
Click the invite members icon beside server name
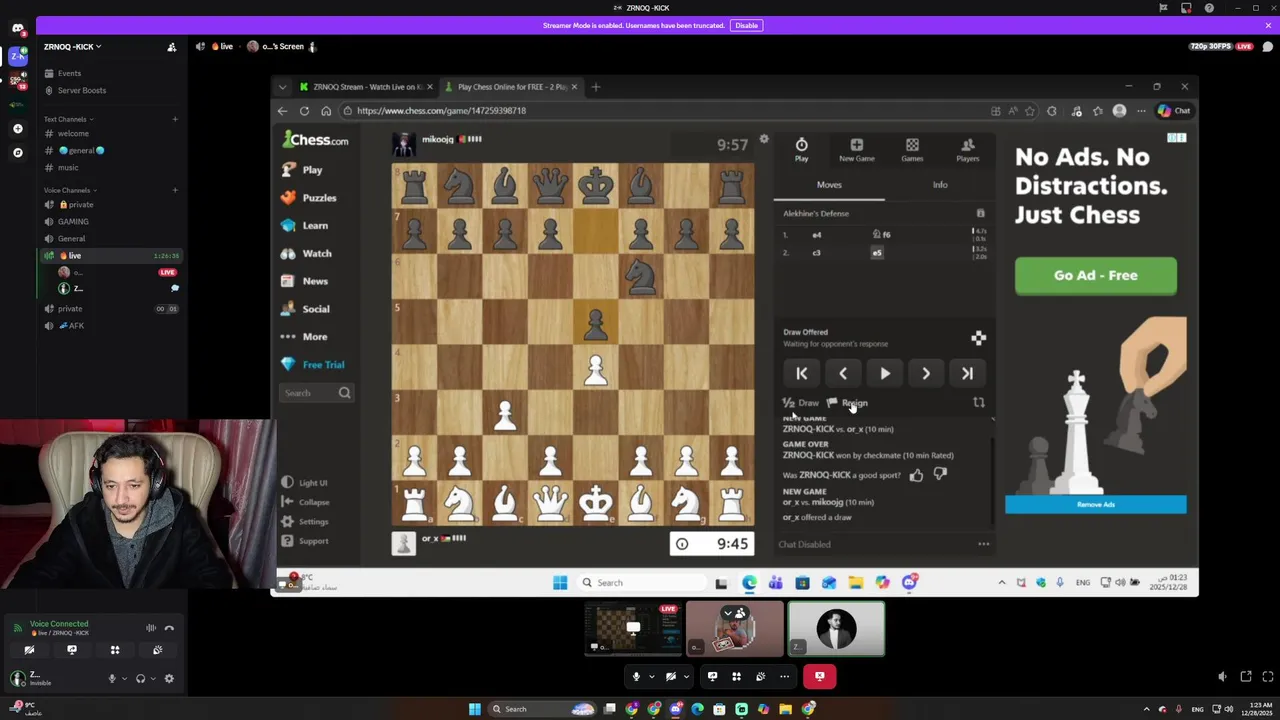coord(171,47)
